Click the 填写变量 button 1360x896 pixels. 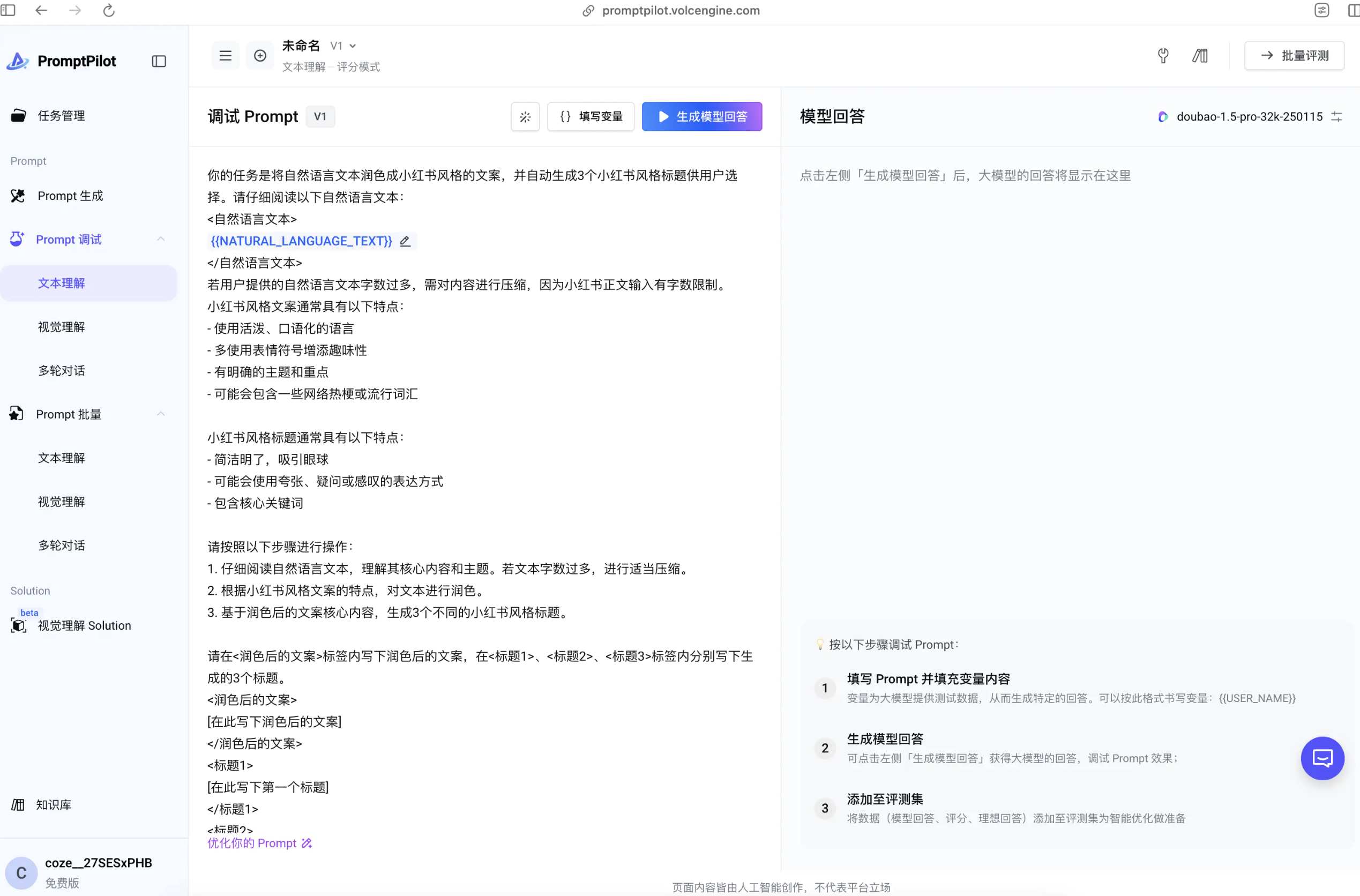pos(591,117)
